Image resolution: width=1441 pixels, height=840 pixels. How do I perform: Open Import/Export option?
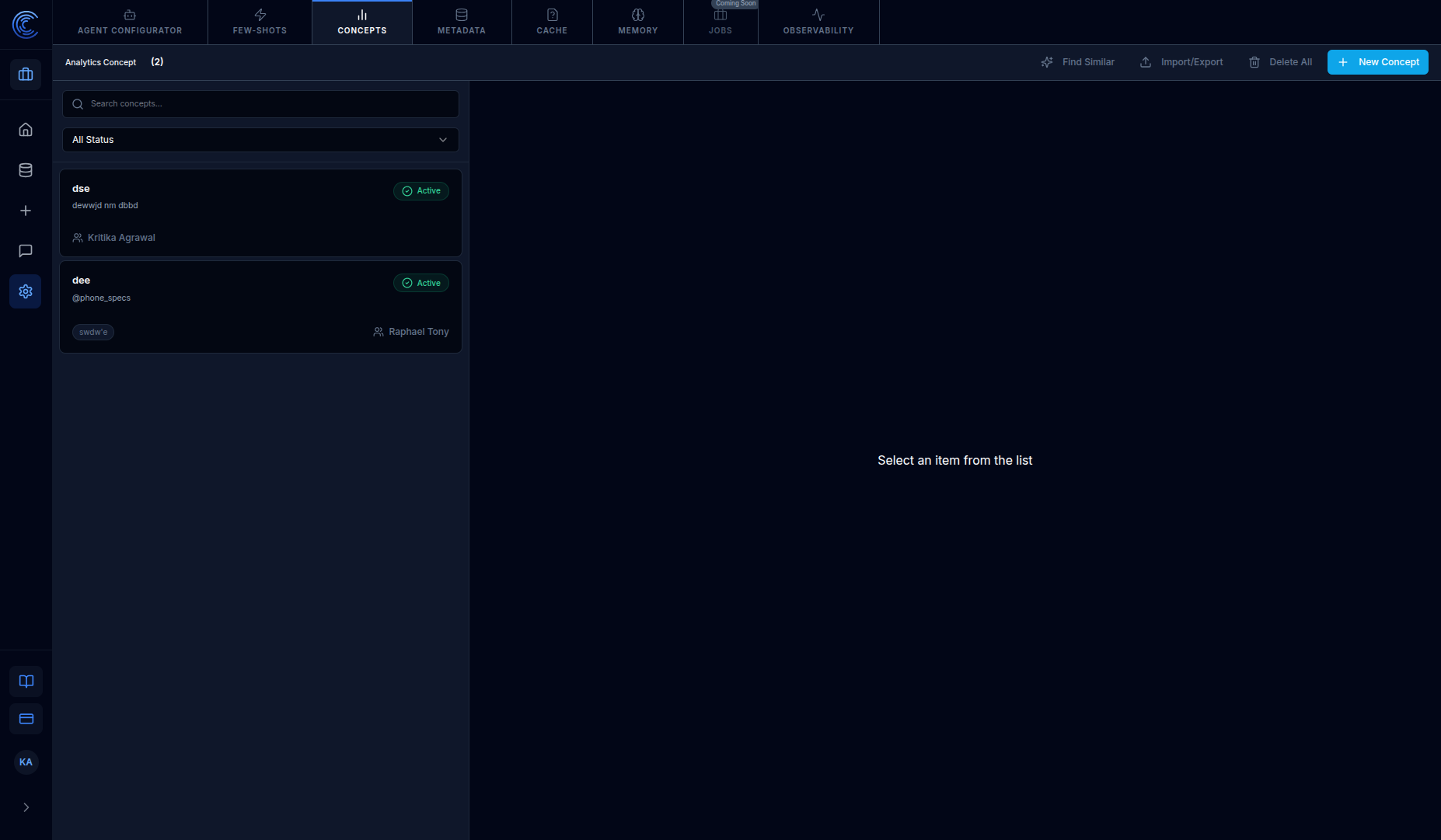(x=1181, y=62)
